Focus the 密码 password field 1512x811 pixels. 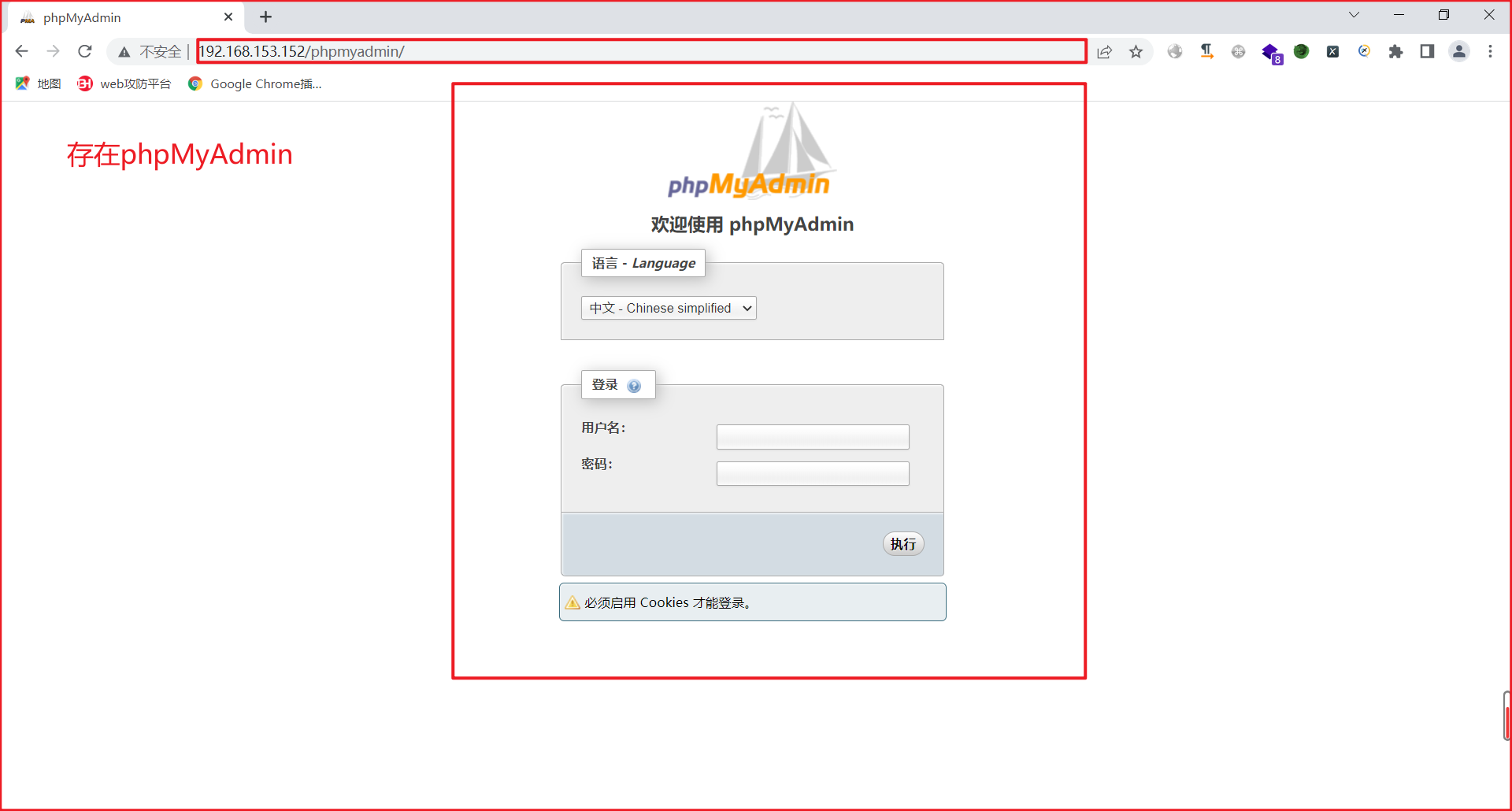point(813,473)
